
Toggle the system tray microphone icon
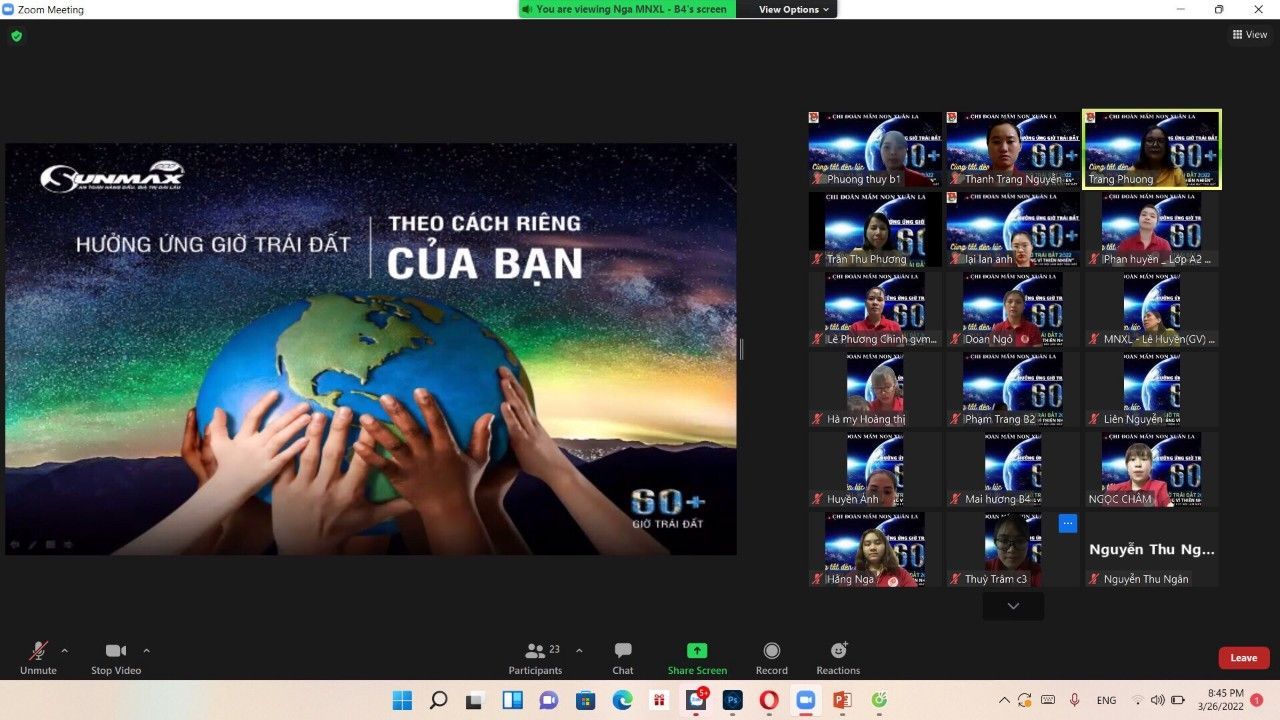click(1075, 700)
